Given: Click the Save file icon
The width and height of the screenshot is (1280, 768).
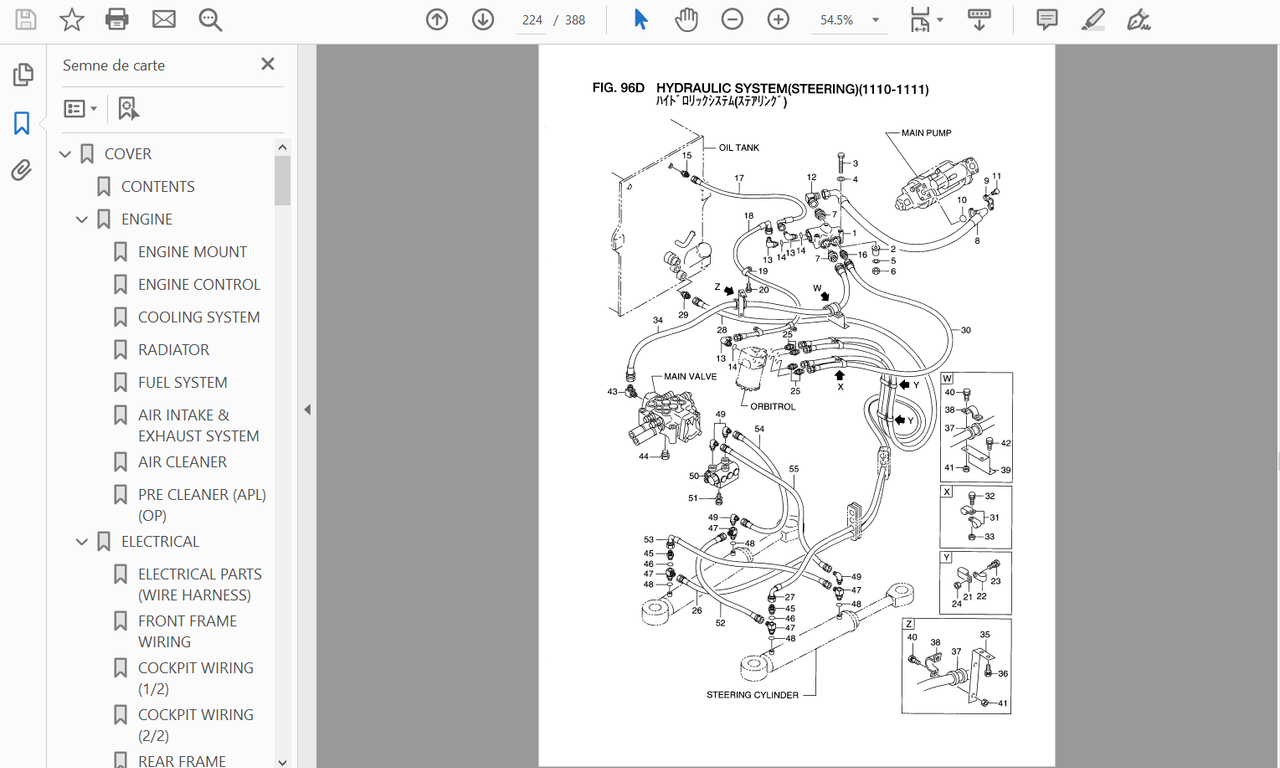Looking at the screenshot, I should tap(25, 19).
